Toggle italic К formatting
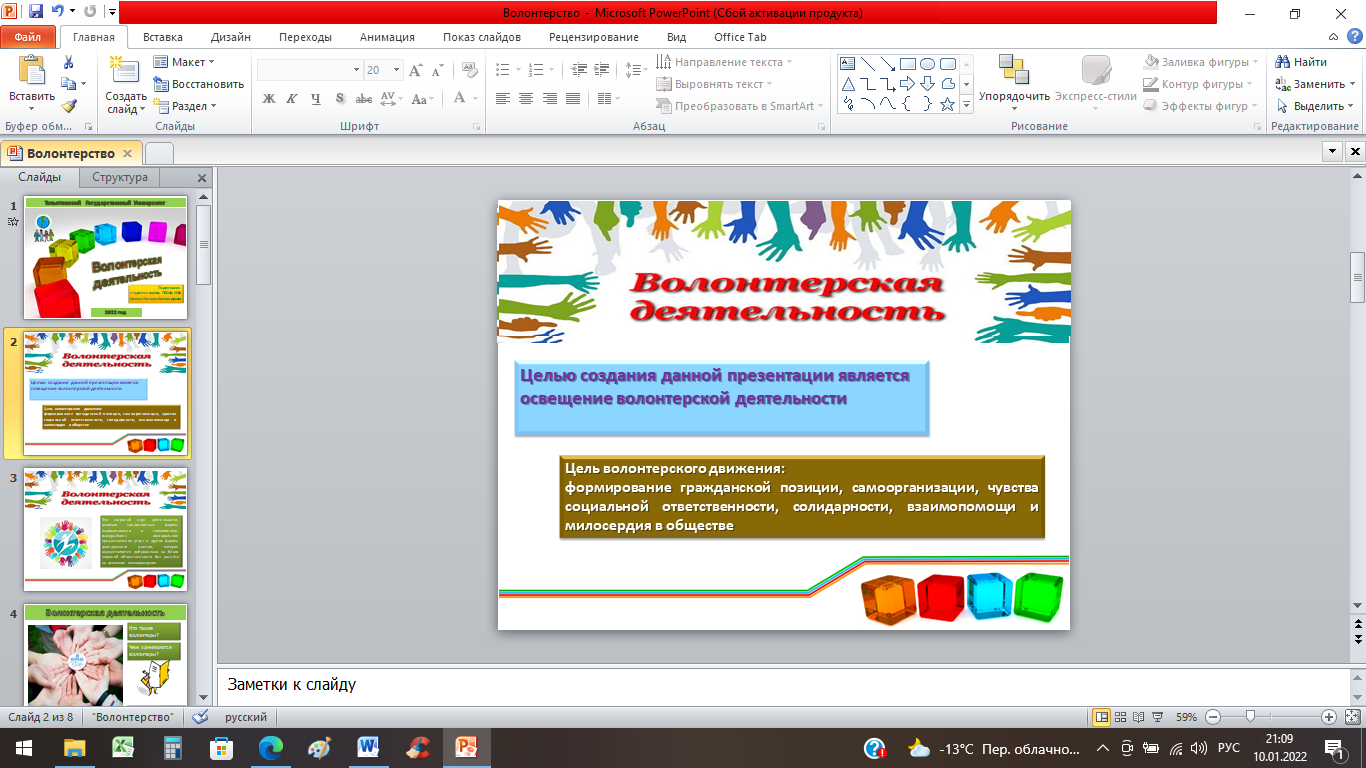 pyautogui.click(x=292, y=98)
